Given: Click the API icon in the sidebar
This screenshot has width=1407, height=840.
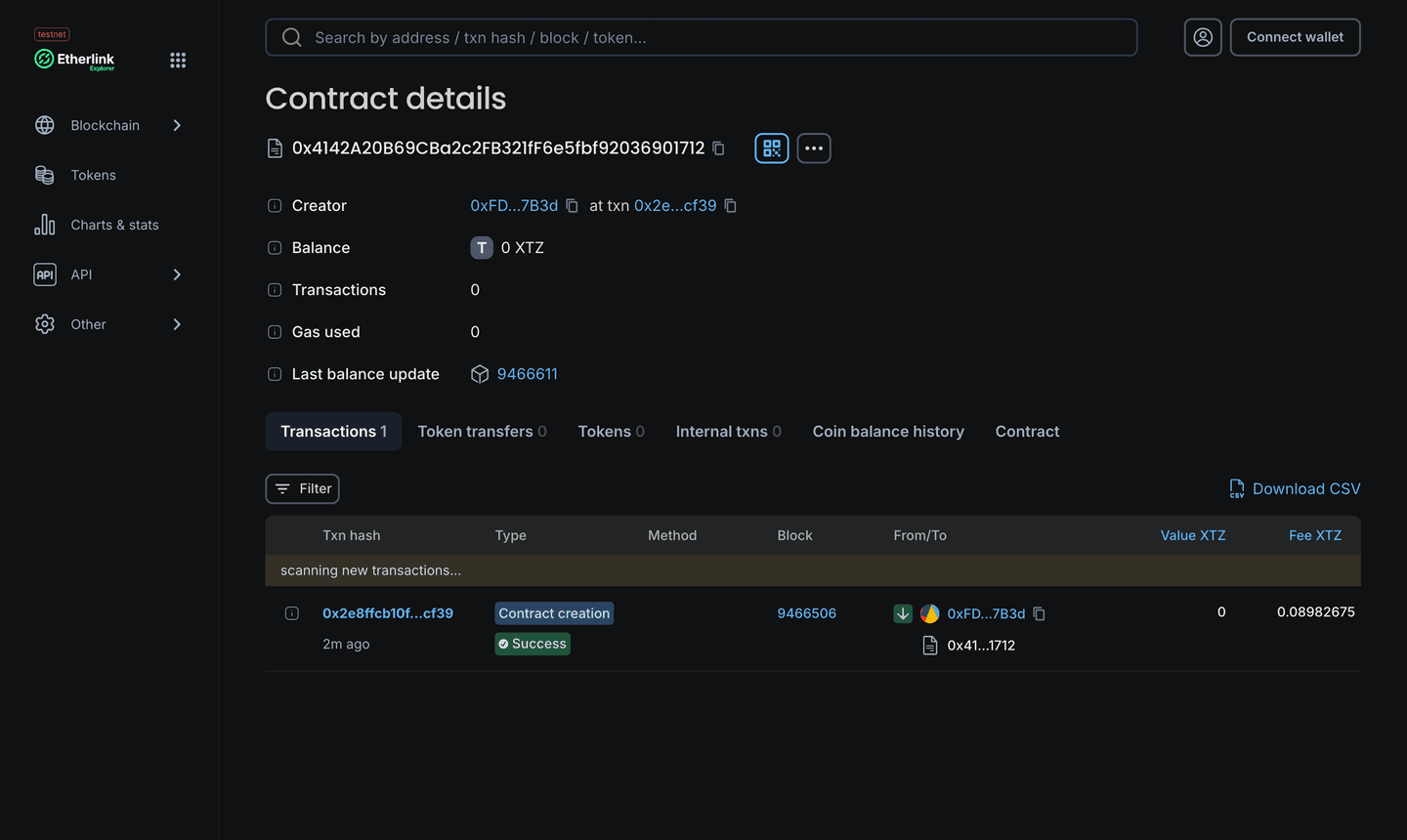Looking at the screenshot, I should click(x=45, y=274).
